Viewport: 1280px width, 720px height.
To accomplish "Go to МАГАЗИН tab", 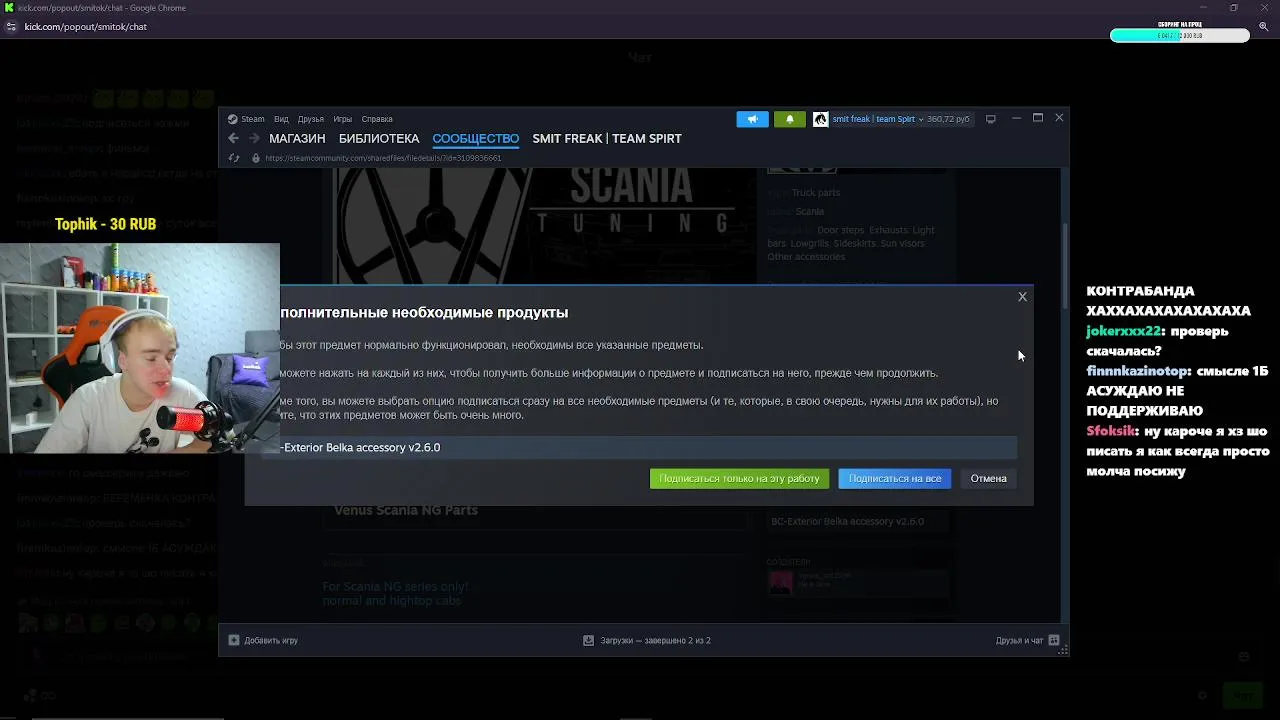I will pos(297,139).
